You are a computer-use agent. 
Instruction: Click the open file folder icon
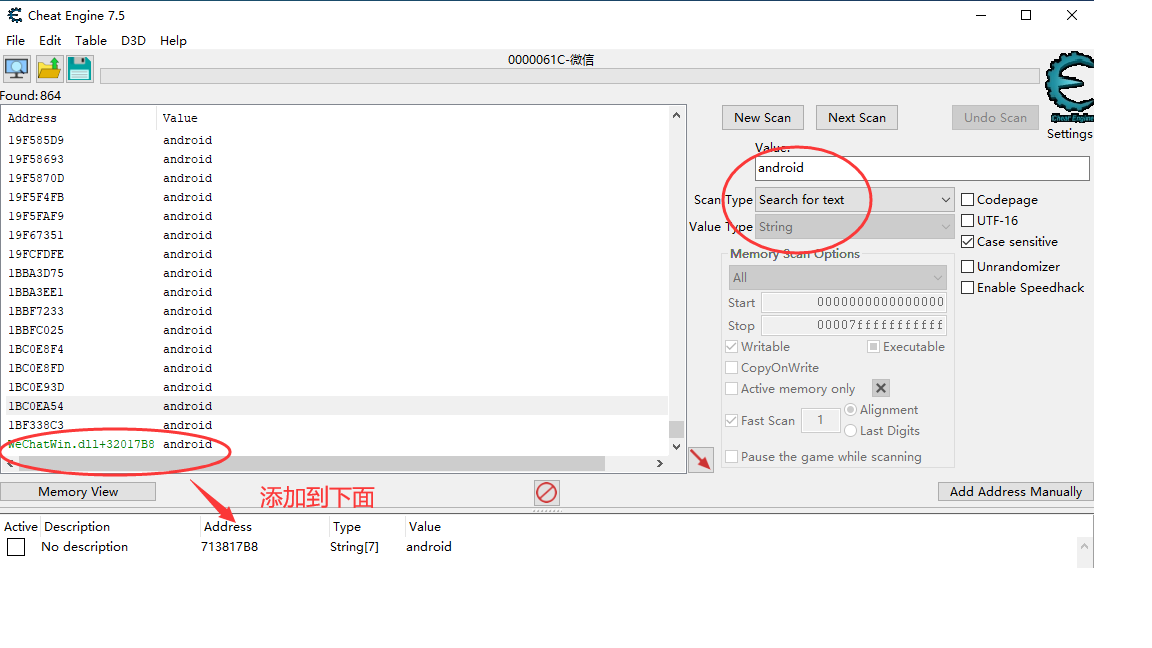click(48, 69)
